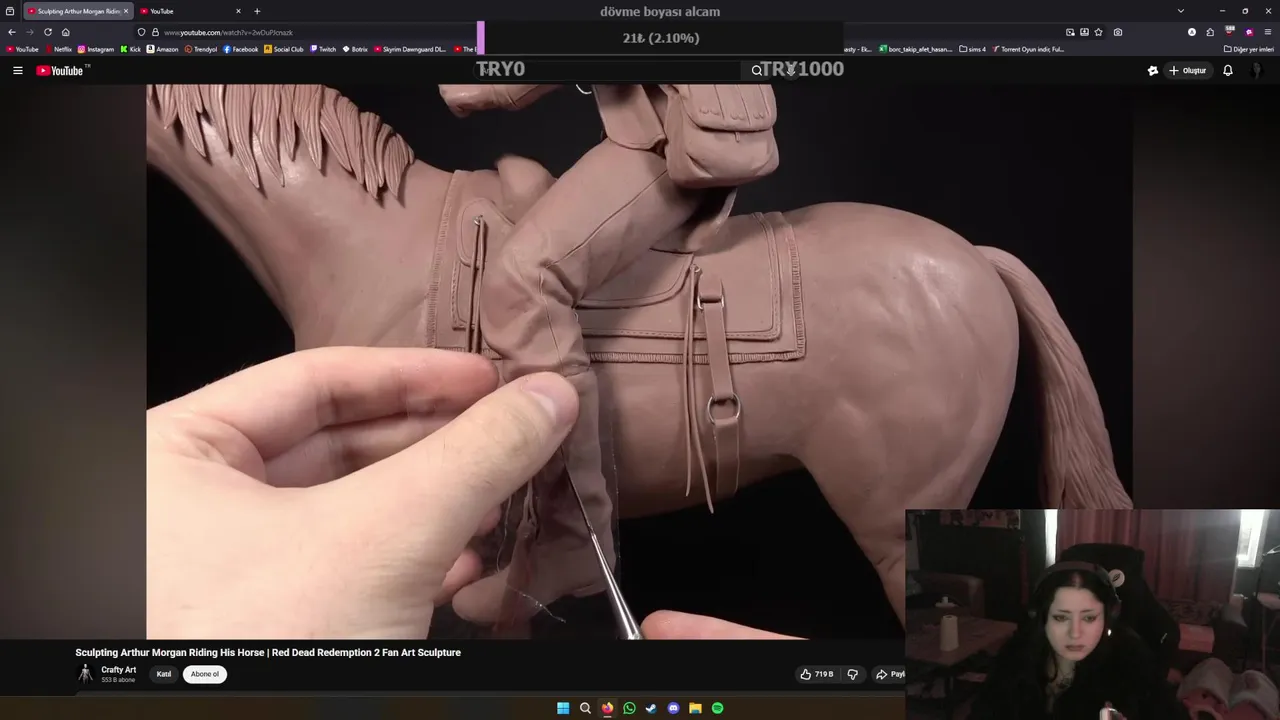Click the screenshot camera icon in toolbar

pyautogui.click(x=1118, y=32)
